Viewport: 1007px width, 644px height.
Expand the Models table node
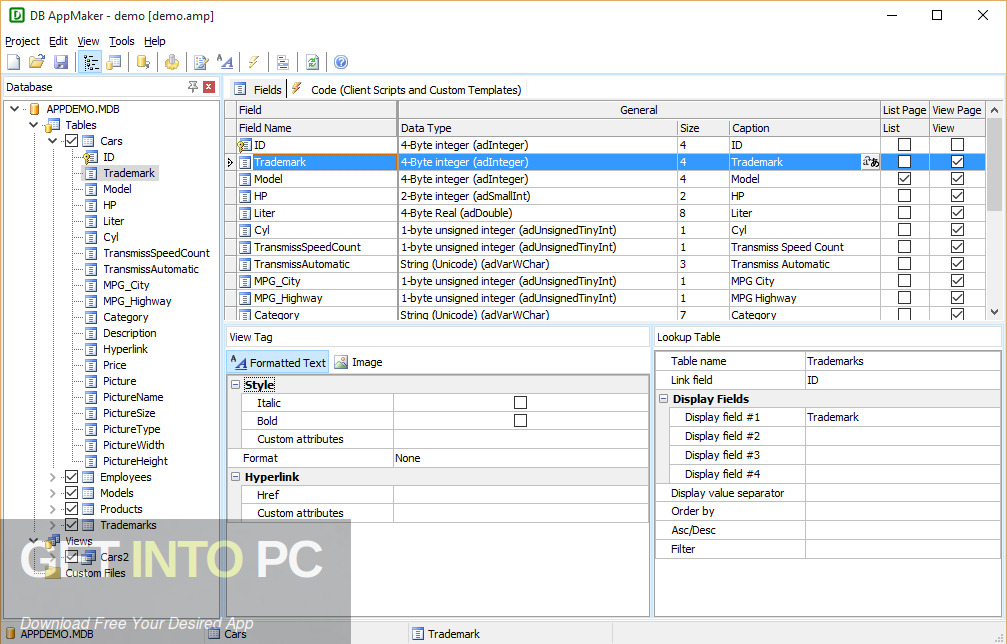[53, 493]
